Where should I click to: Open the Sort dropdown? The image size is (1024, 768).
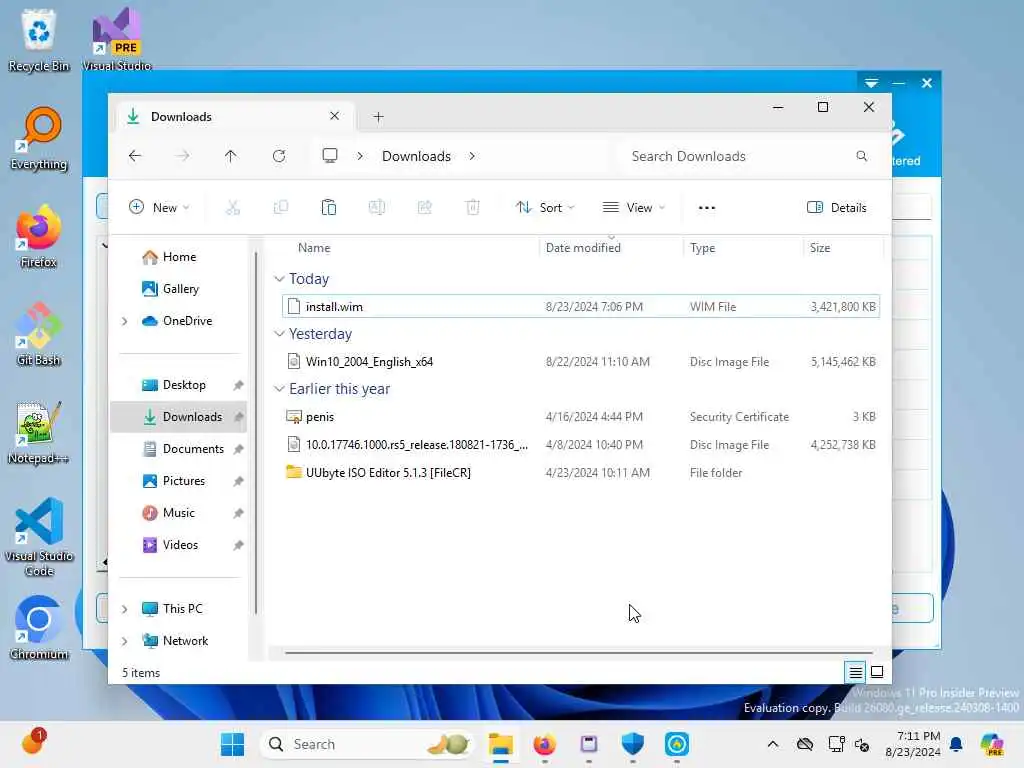[545, 208]
